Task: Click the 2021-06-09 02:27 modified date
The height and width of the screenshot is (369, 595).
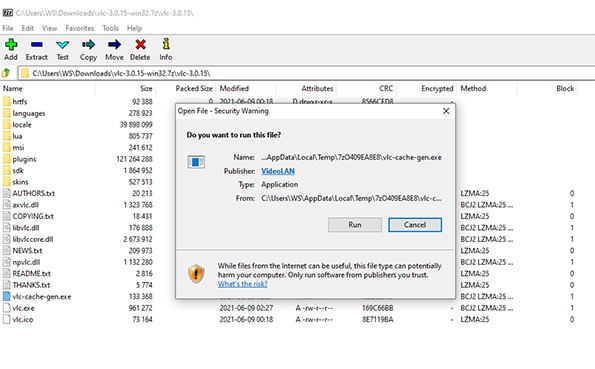Action: pyautogui.click(x=246, y=308)
